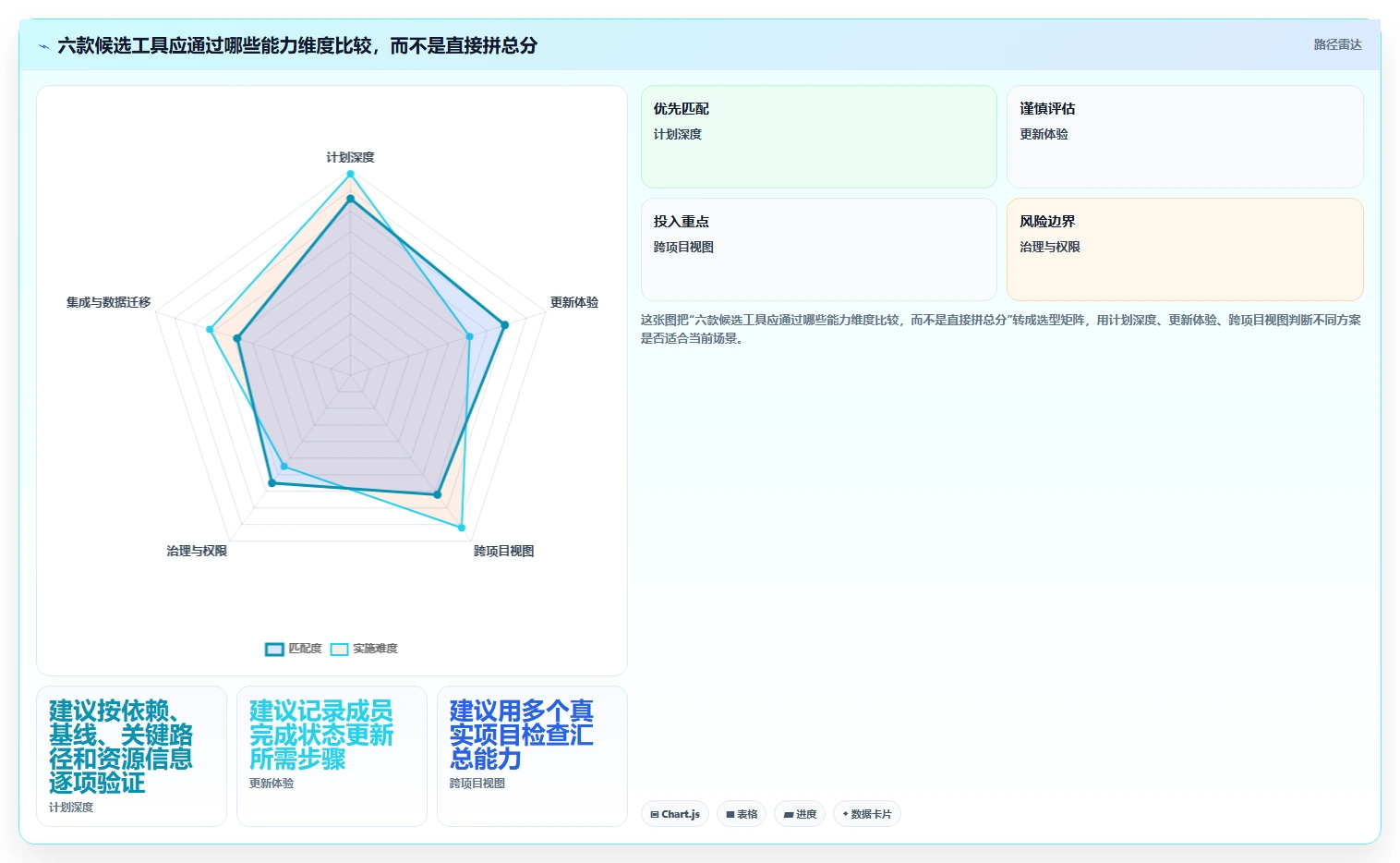Click the 计划深度 radar axis label
Viewport: 1400px width, 863px height.
pyautogui.click(x=350, y=157)
